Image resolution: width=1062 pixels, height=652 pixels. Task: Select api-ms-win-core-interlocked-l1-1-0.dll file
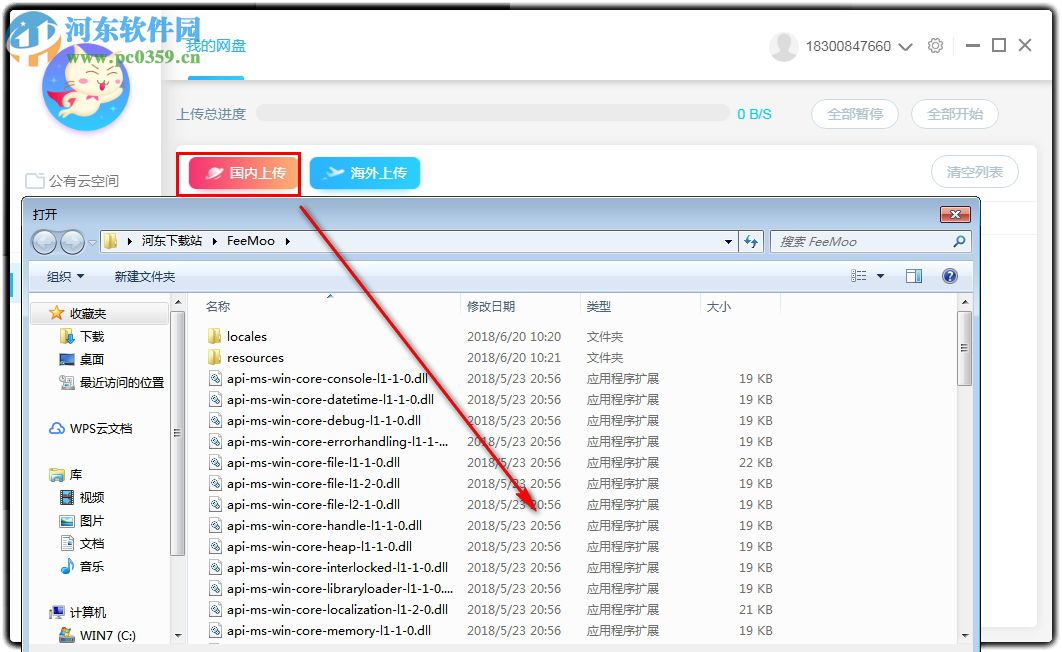pyautogui.click(x=328, y=567)
